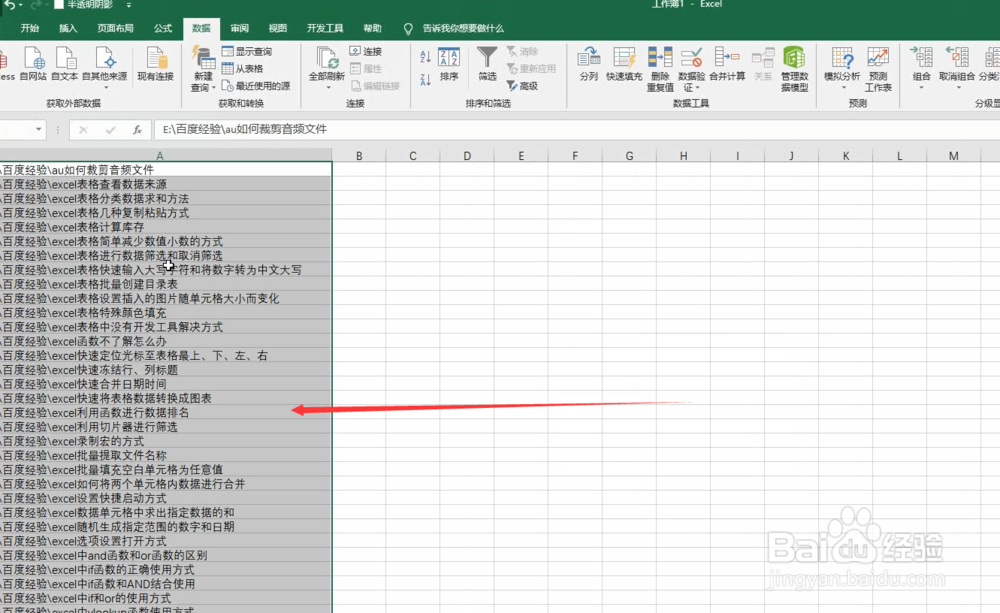Switch to the 视图 (View) tab
1000x613 pixels.
(277, 28)
